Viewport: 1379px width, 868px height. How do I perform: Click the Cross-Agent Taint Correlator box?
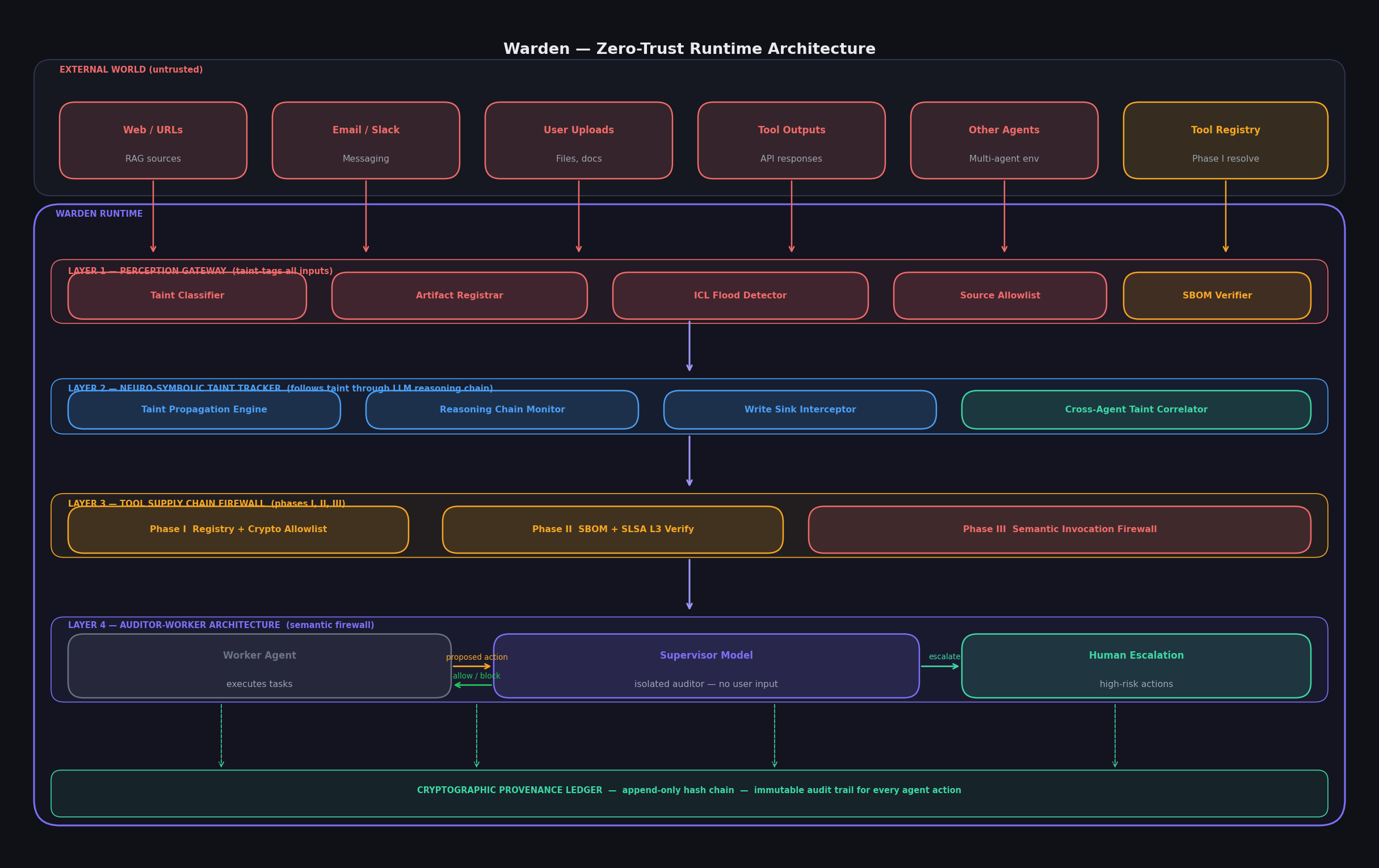pos(1136,410)
